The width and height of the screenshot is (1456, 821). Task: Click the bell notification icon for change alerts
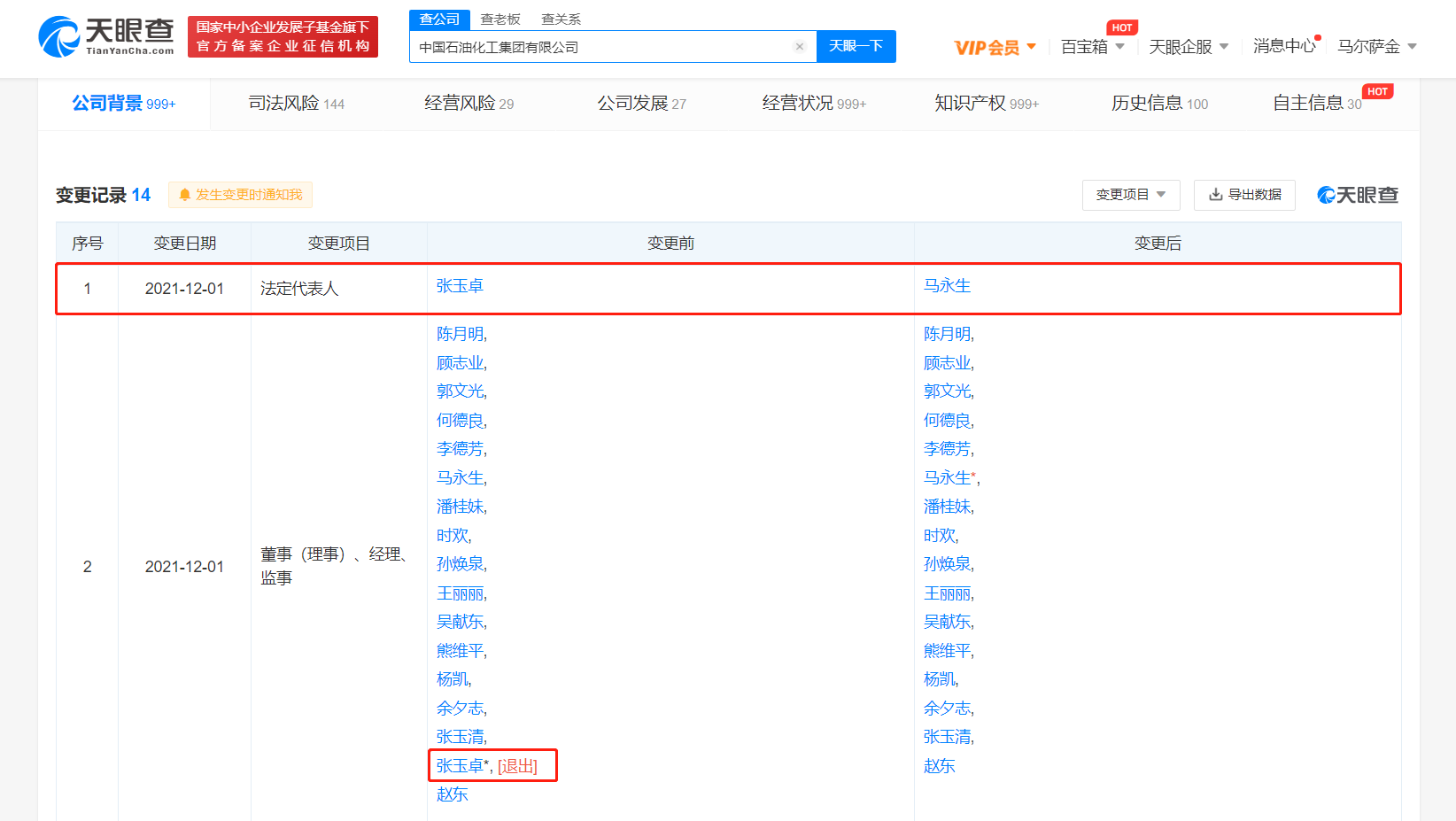[184, 195]
